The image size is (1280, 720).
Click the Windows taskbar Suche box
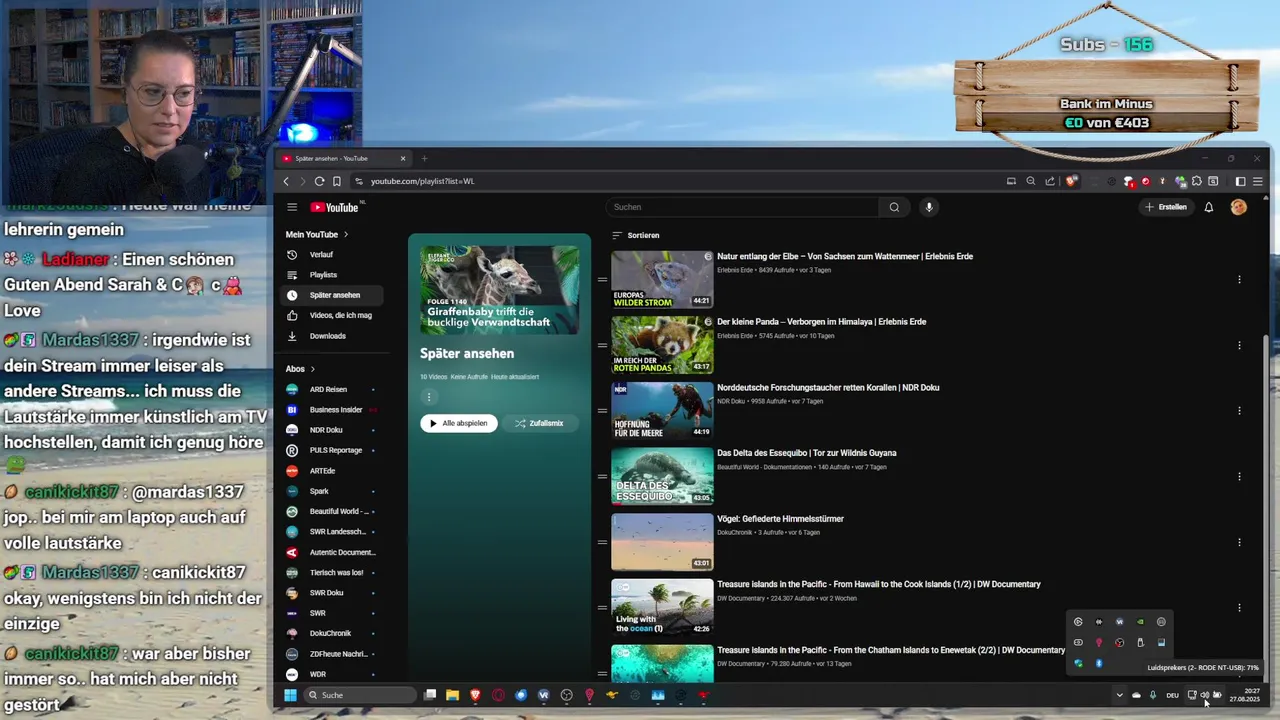(360, 695)
